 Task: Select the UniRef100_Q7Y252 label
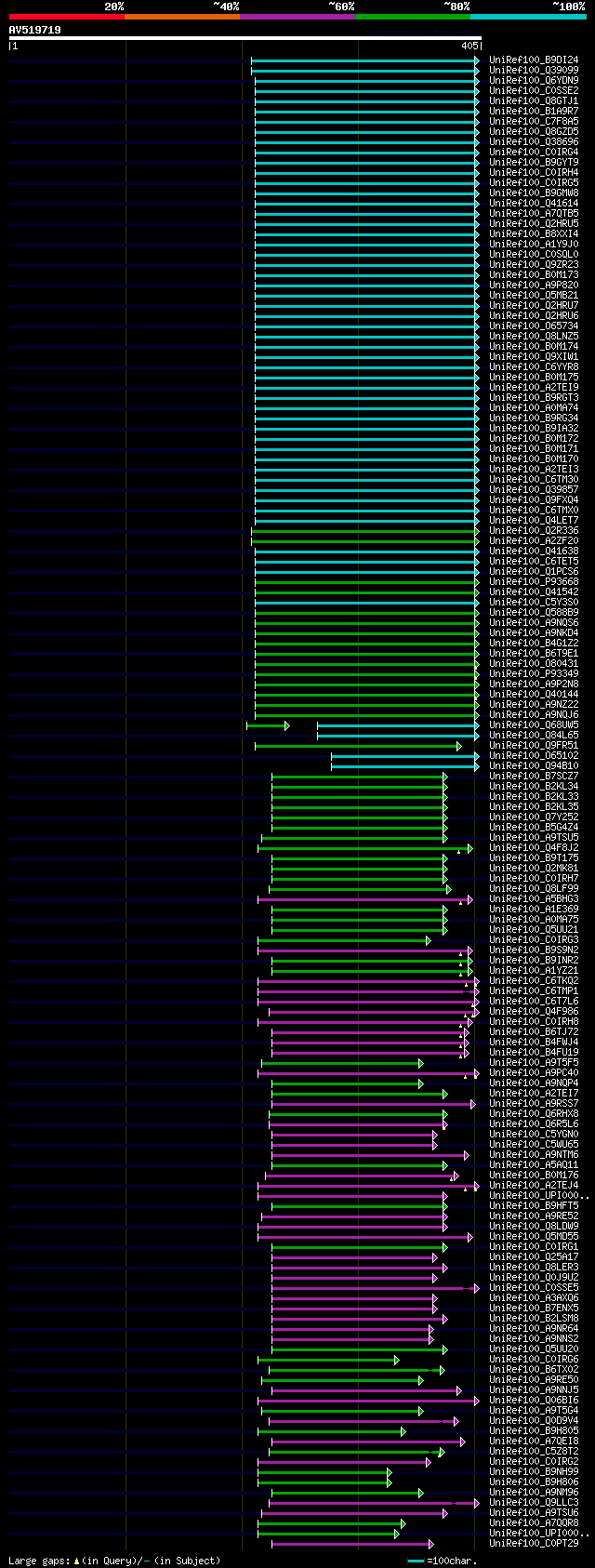pos(534,817)
